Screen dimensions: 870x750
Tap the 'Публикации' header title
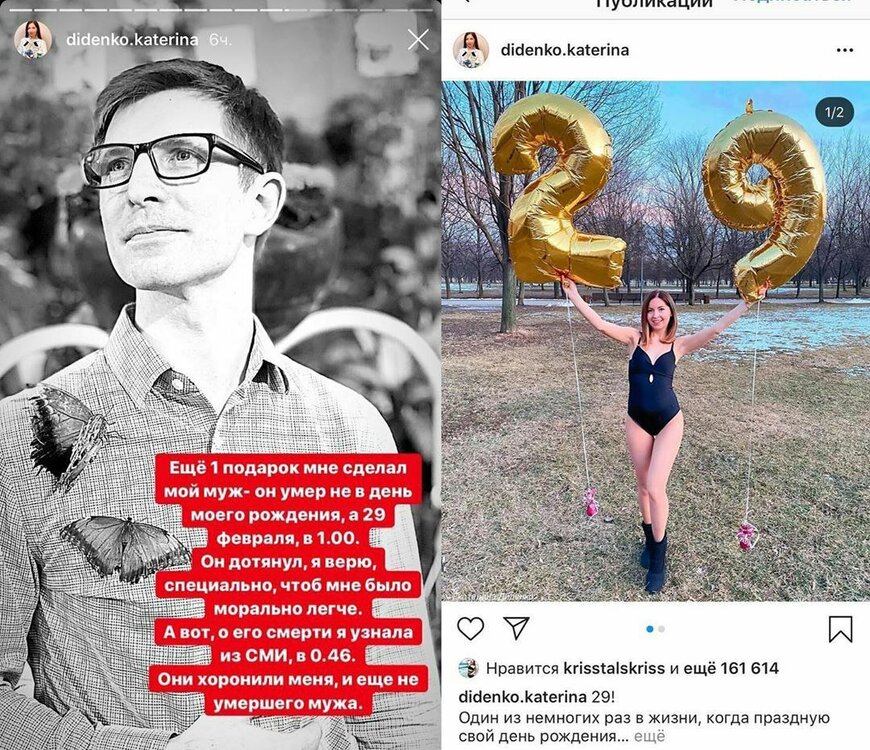click(x=654, y=4)
